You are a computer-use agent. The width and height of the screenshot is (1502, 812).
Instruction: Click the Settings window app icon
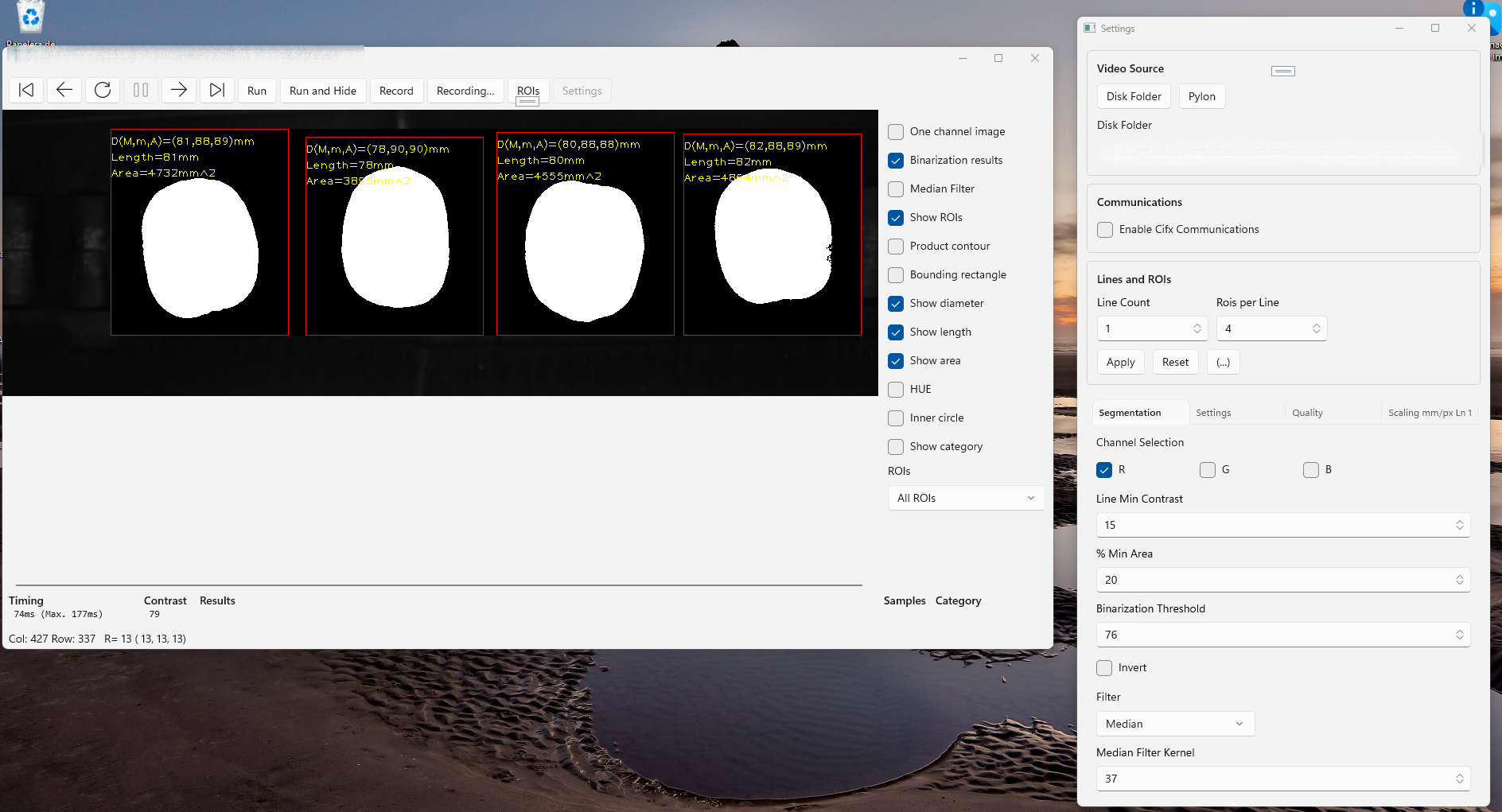point(1090,28)
